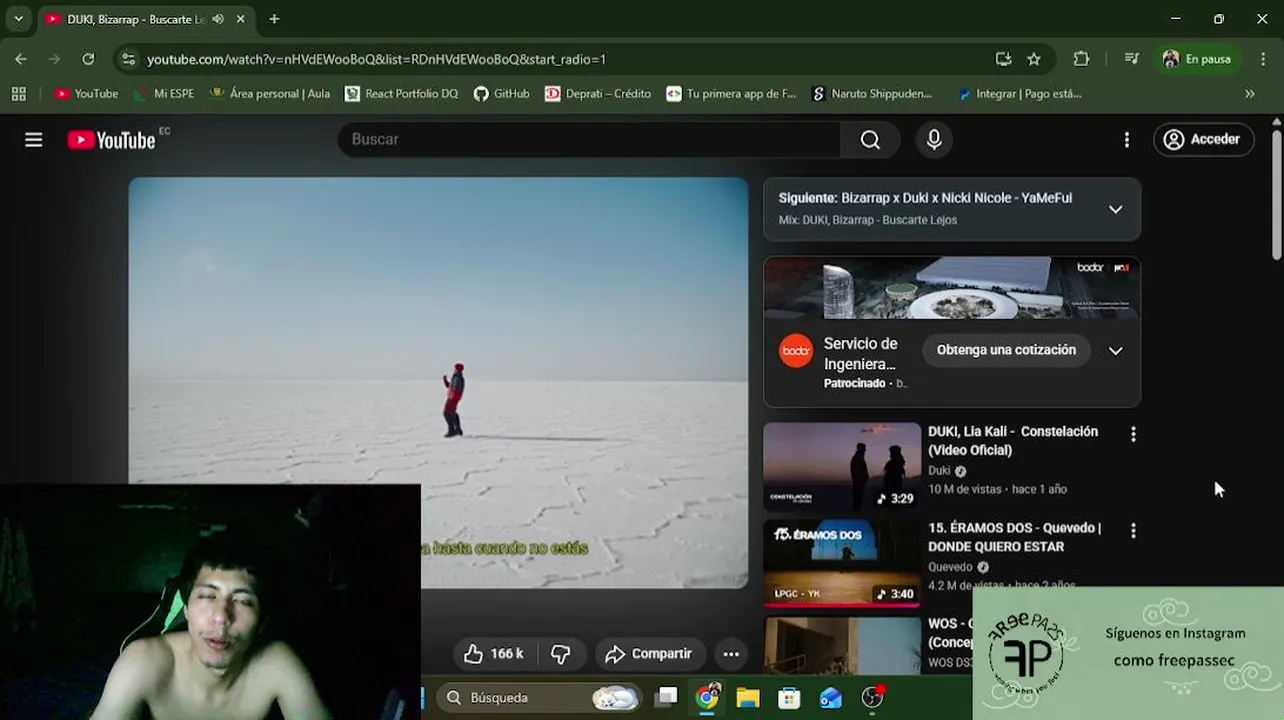Open Chrome profile En pausa
1284x720 pixels.
[x=1196, y=59]
